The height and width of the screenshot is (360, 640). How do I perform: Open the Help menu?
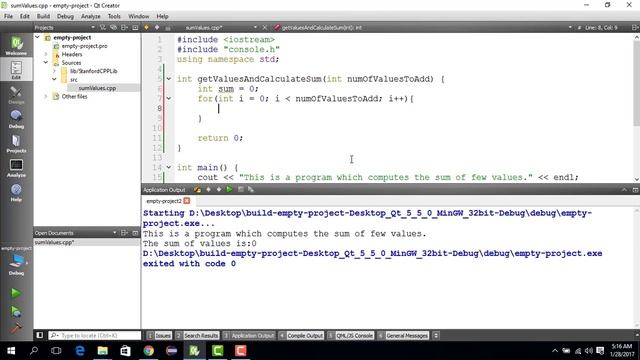point(162,16)
